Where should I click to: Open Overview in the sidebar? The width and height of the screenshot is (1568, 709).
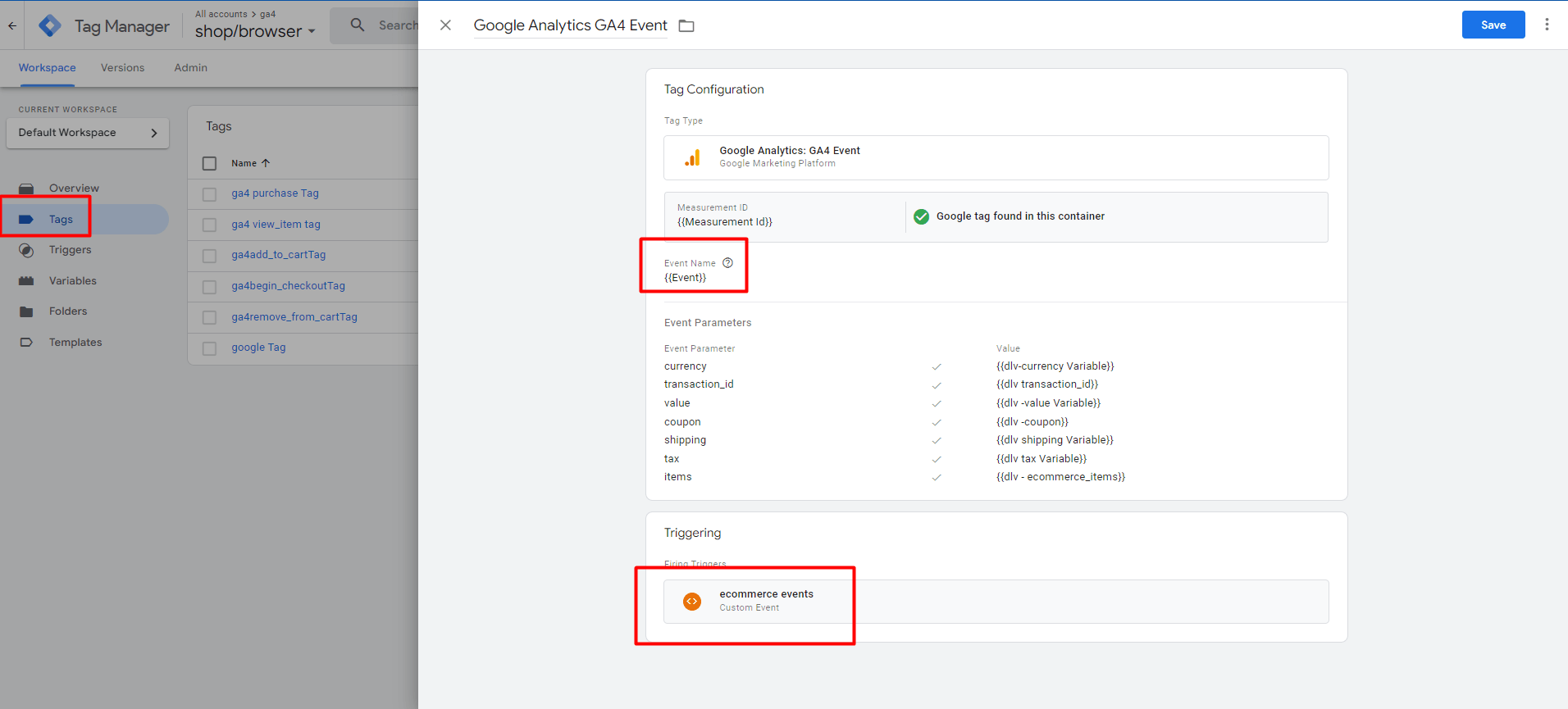(x=74, y=189)
